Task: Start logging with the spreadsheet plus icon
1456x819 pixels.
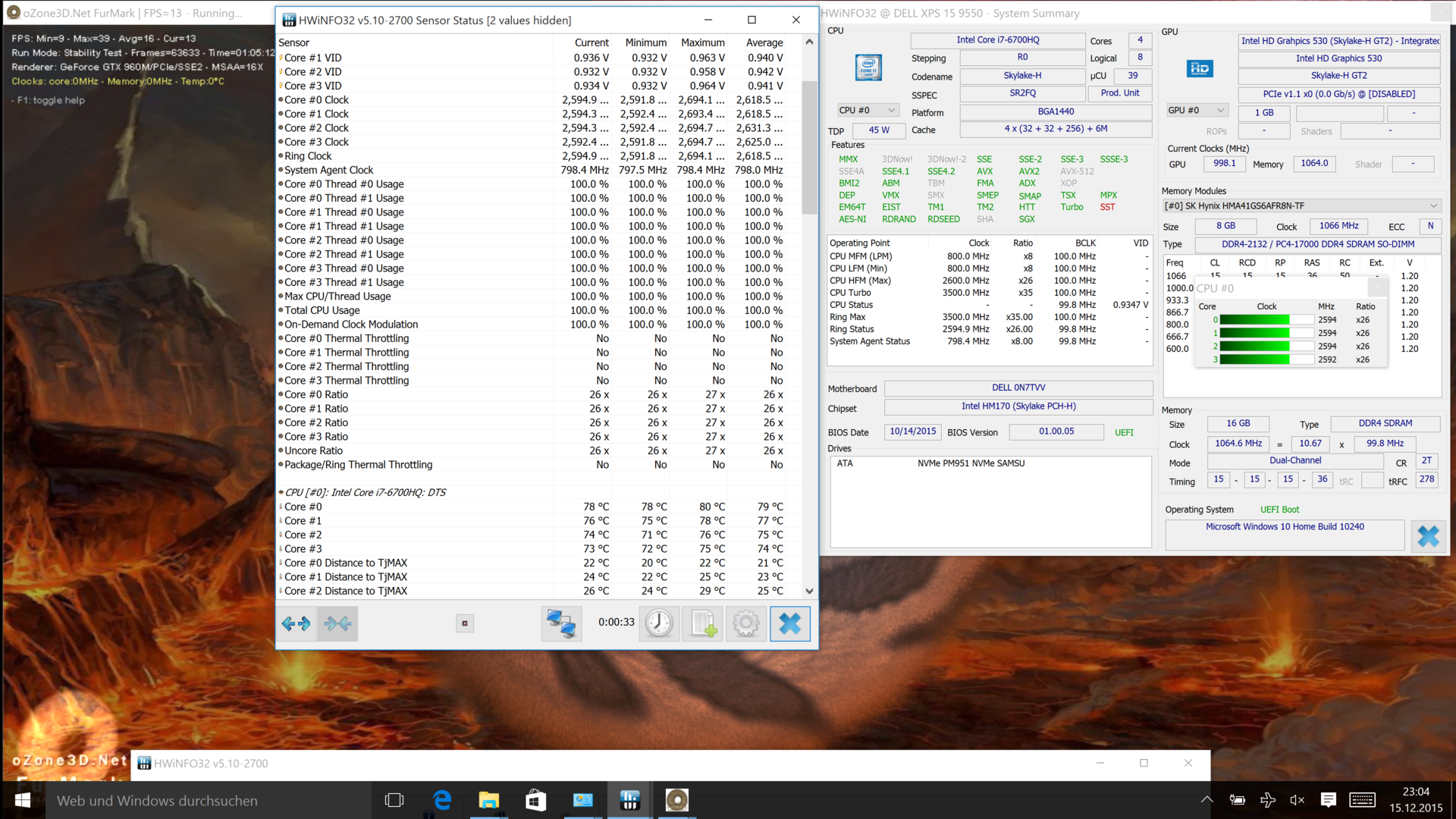Action: pyautogui.click(x=702, y=623)
